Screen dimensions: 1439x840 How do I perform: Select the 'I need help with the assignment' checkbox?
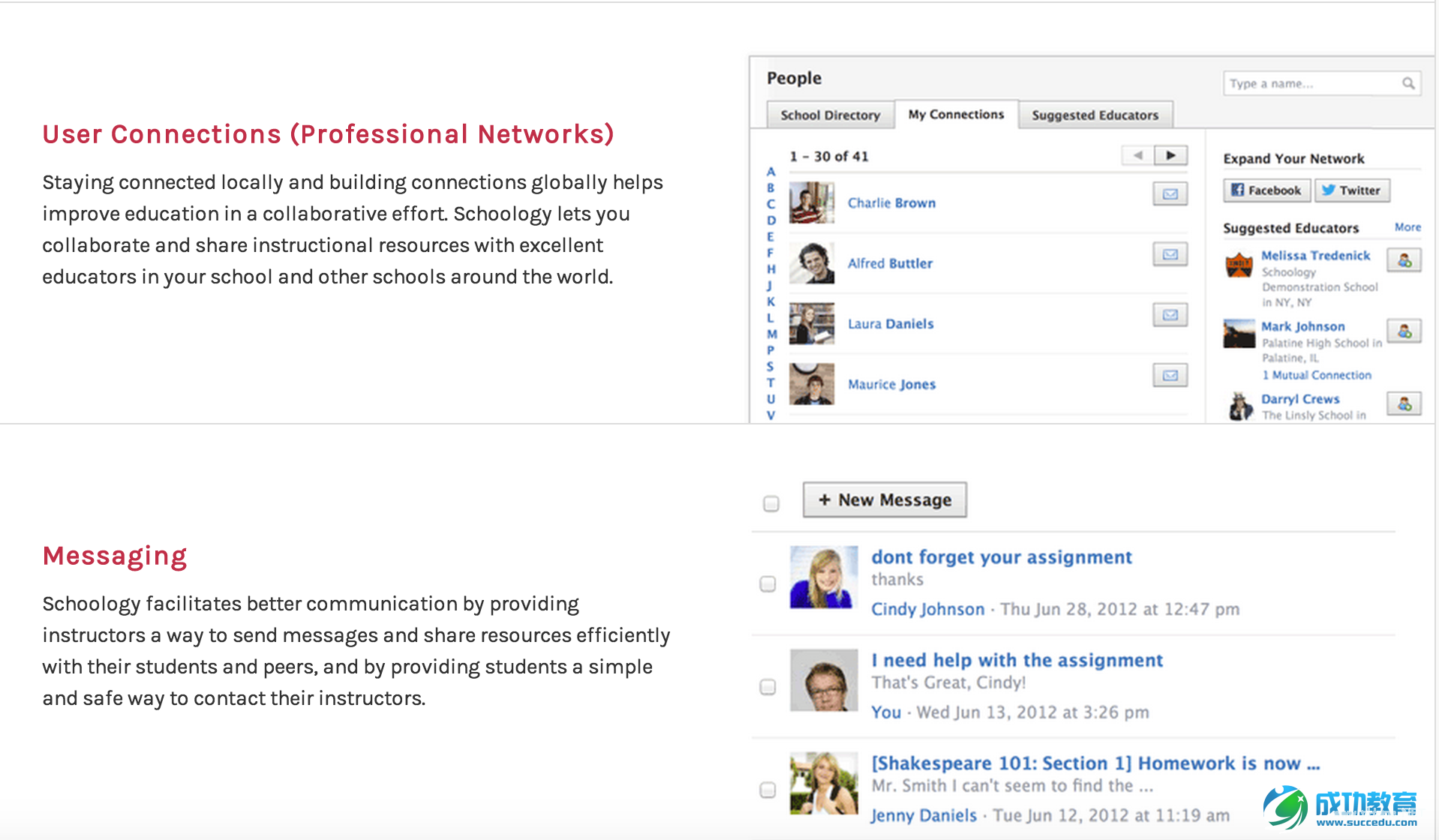coord(768,686)
